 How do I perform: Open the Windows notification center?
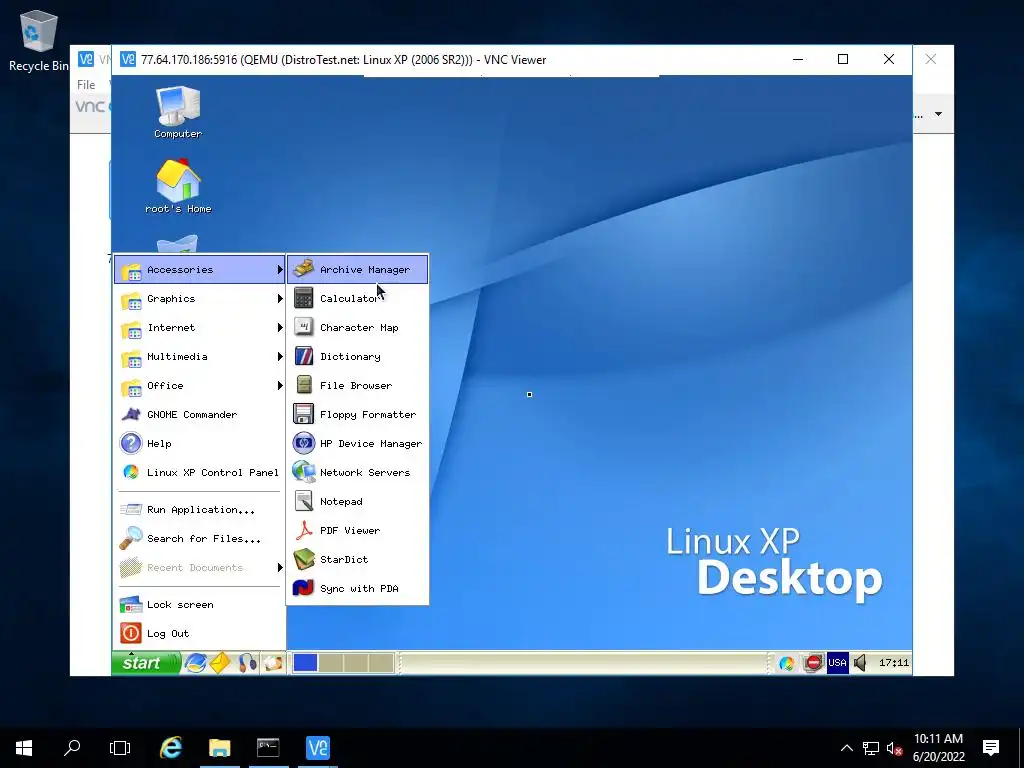tap(991, 748)
